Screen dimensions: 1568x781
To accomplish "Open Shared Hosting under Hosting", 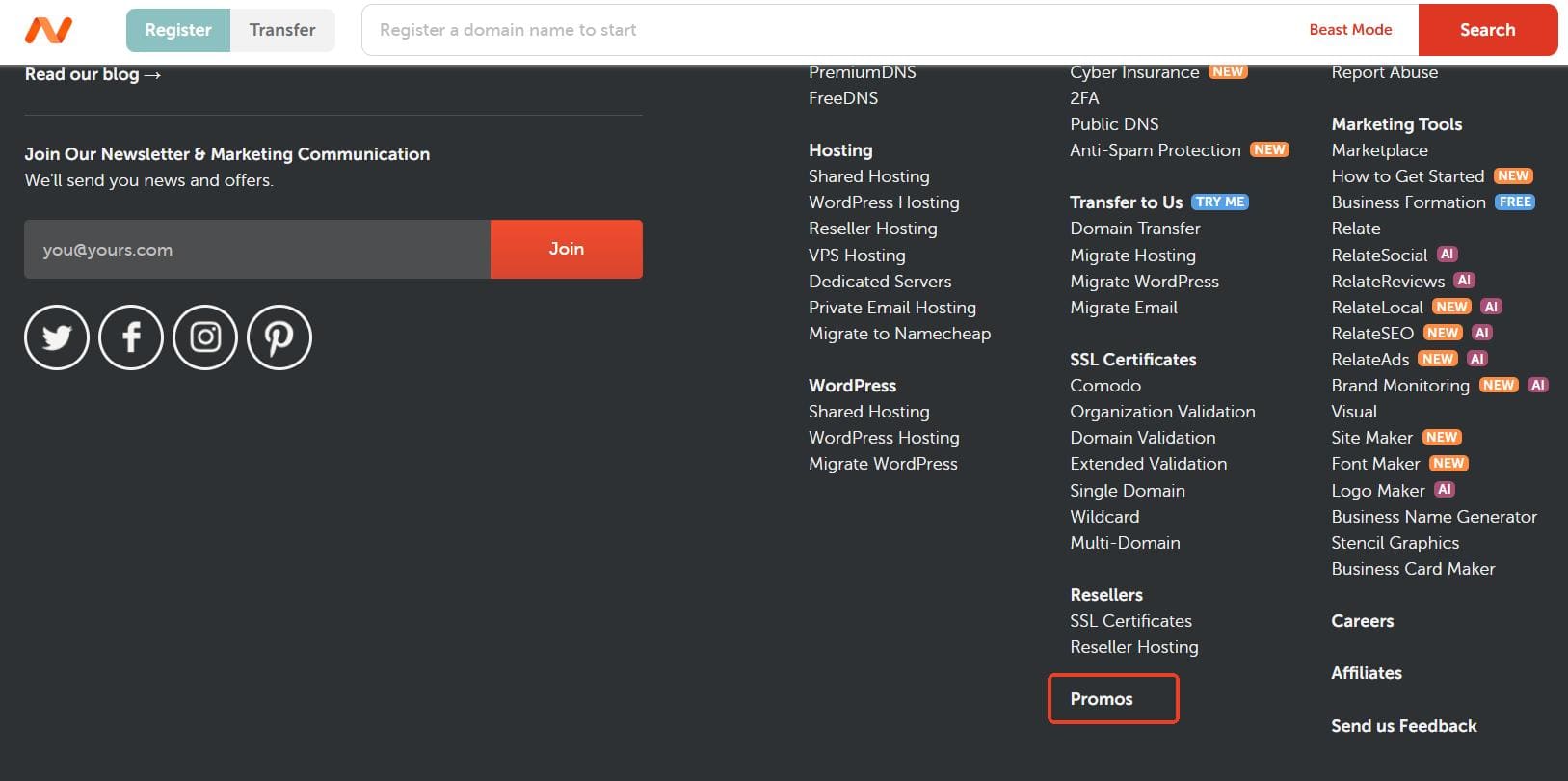I will click(869, 176).
